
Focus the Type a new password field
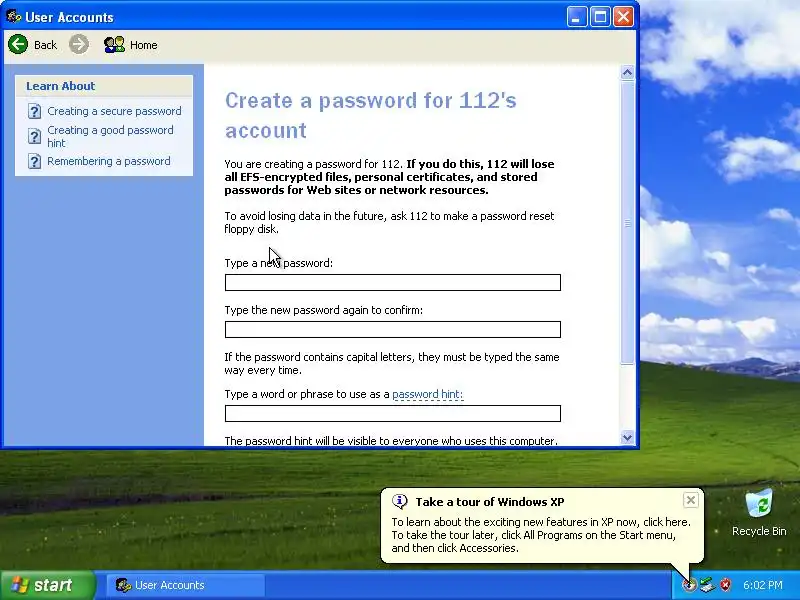click(392, 283)
